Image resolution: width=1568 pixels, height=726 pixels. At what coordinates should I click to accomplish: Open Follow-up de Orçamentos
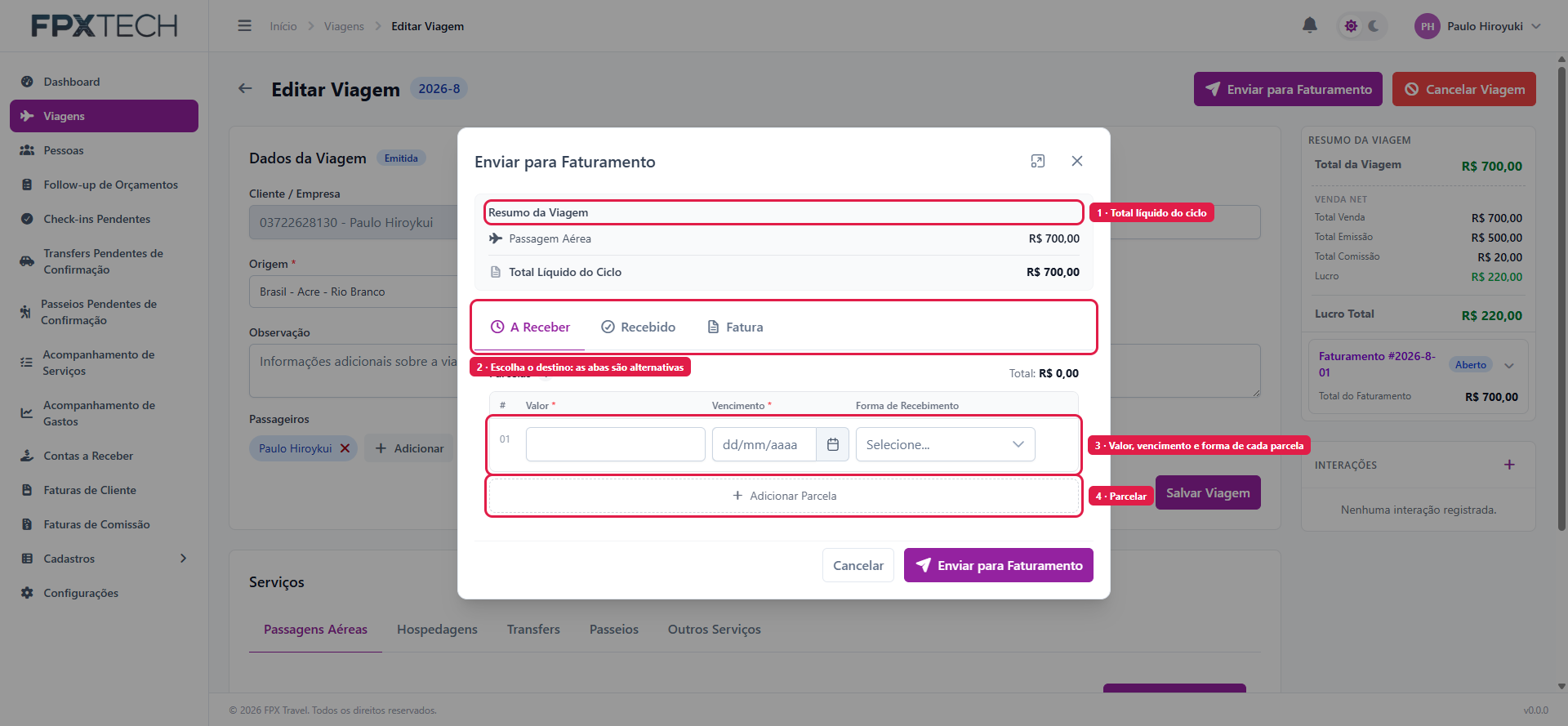(x=104, y=185)
